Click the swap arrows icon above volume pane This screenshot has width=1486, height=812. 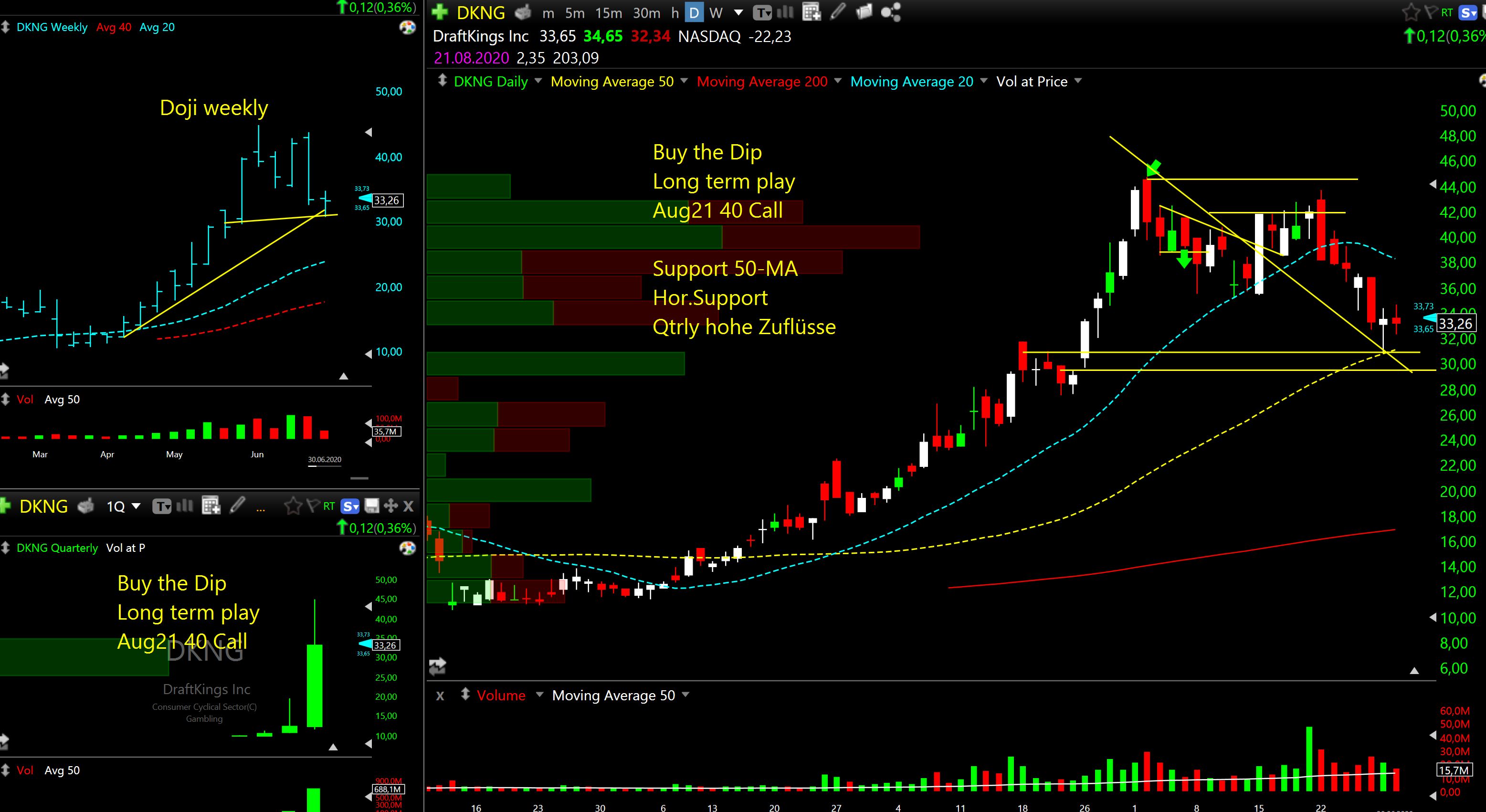point(437,666)
